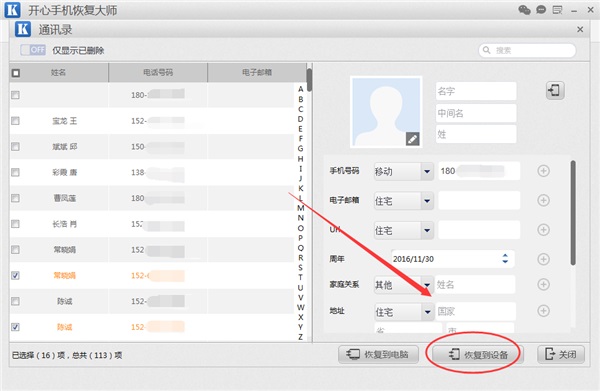Select the black 陈诚 contact row name
Viewport: 600px width, 391px height.
click(65, 301)
